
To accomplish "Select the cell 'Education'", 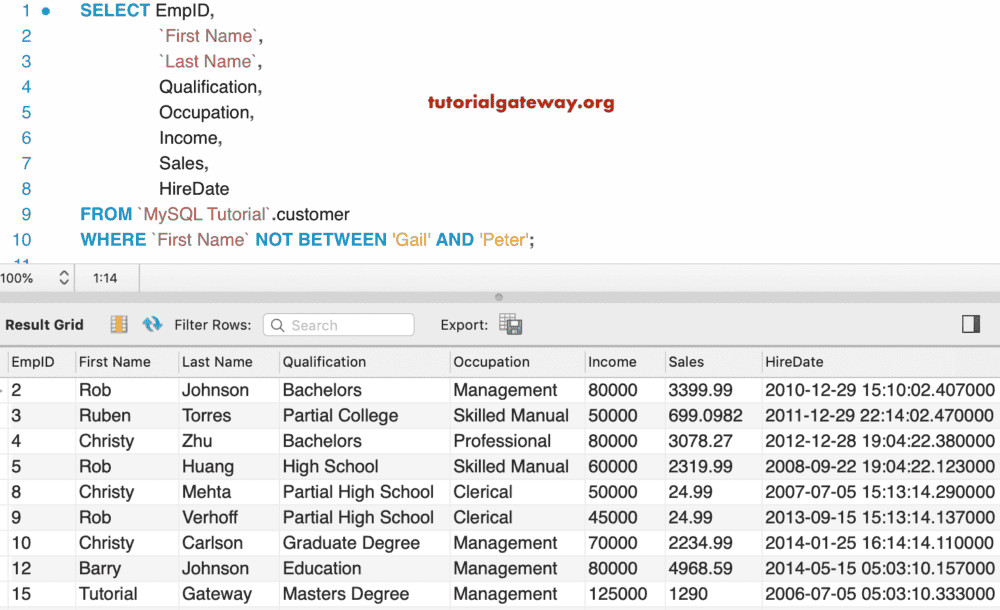I will pyautogui.click(x=321, y=569).
